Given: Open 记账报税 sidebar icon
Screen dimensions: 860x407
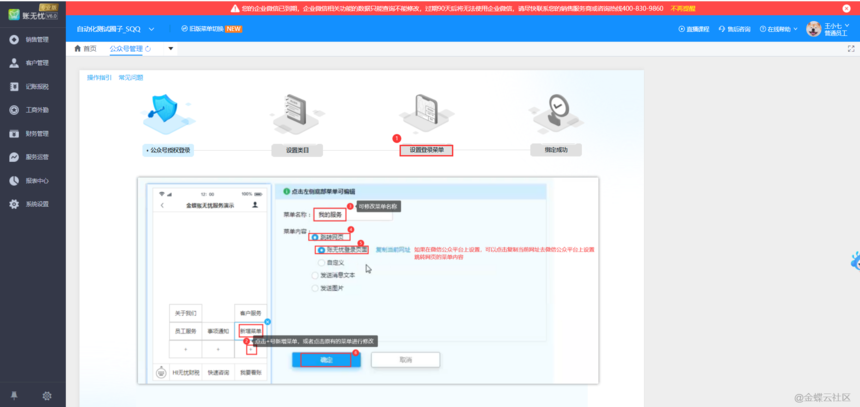Looking at the screenshot, I should 14,87.
